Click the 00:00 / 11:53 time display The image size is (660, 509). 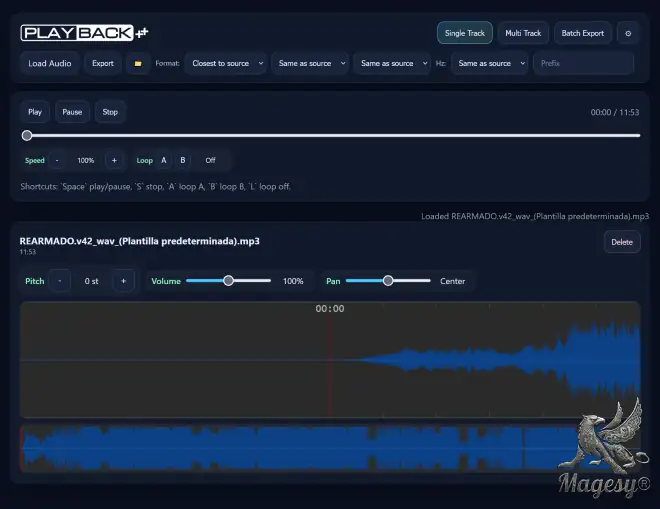pos(615,112)
